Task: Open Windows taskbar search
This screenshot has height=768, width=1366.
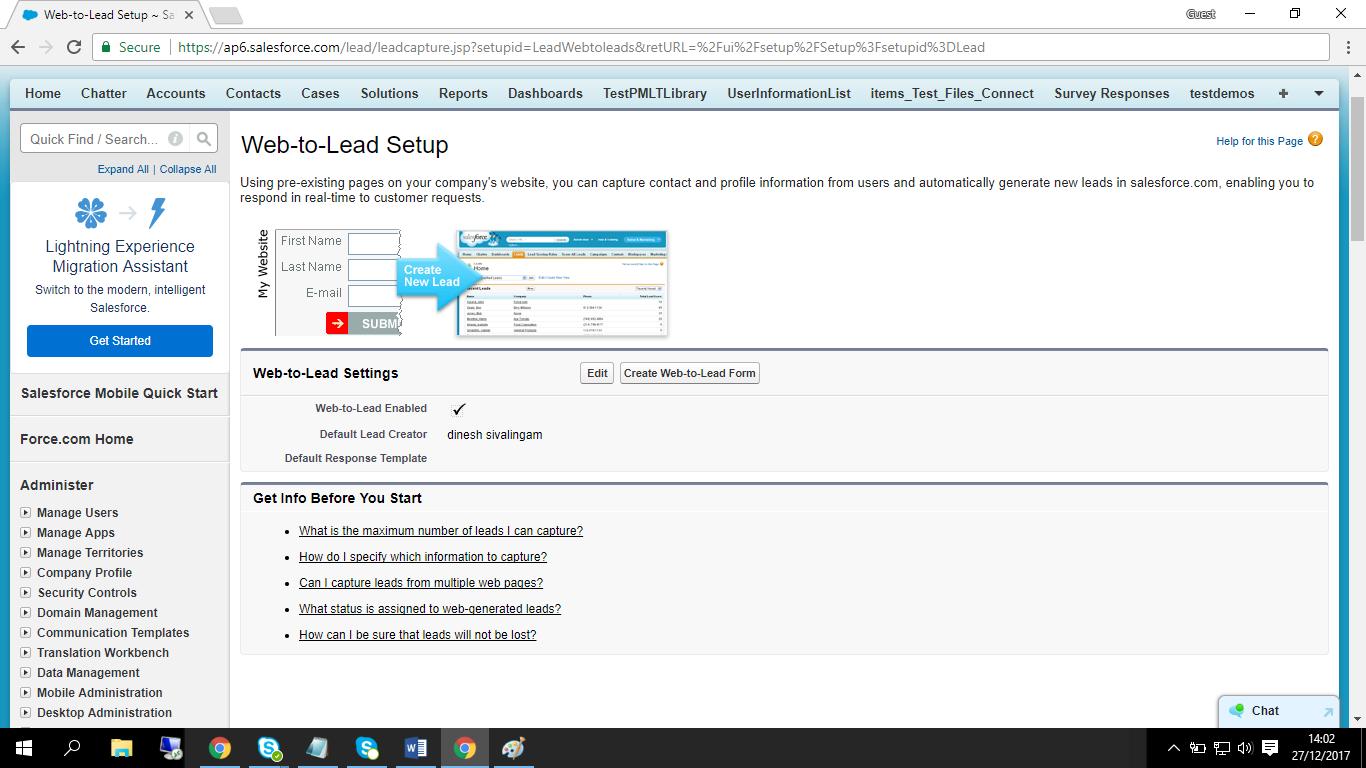Action: click(72, 748)
